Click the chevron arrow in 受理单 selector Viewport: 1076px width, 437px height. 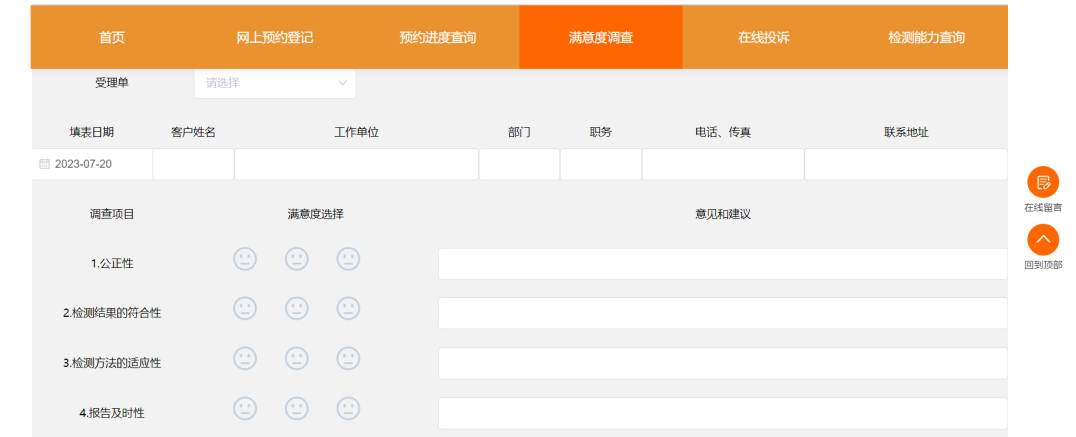click(342, 83)
